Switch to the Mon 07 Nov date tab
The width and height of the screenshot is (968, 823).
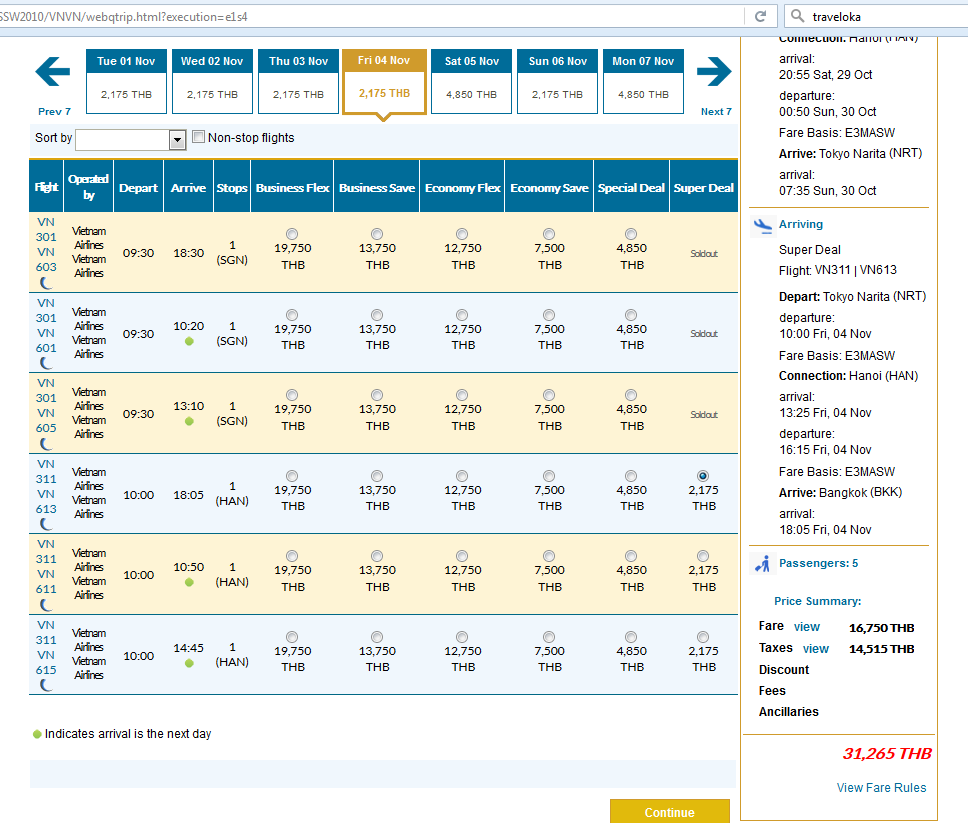tap(643, 81)
